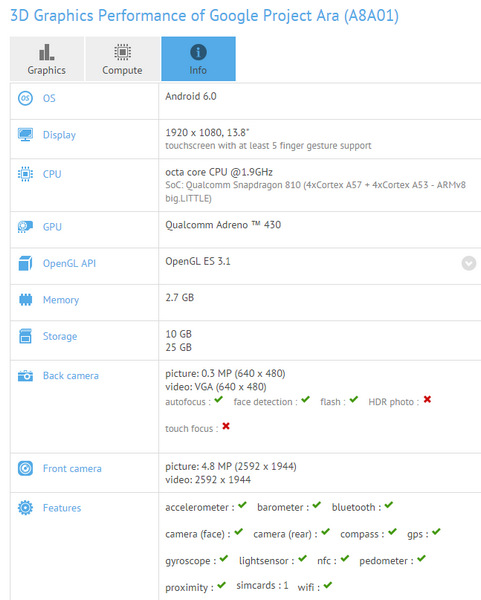Click the HDR photo red cross
481x600 pixels.
427,399
